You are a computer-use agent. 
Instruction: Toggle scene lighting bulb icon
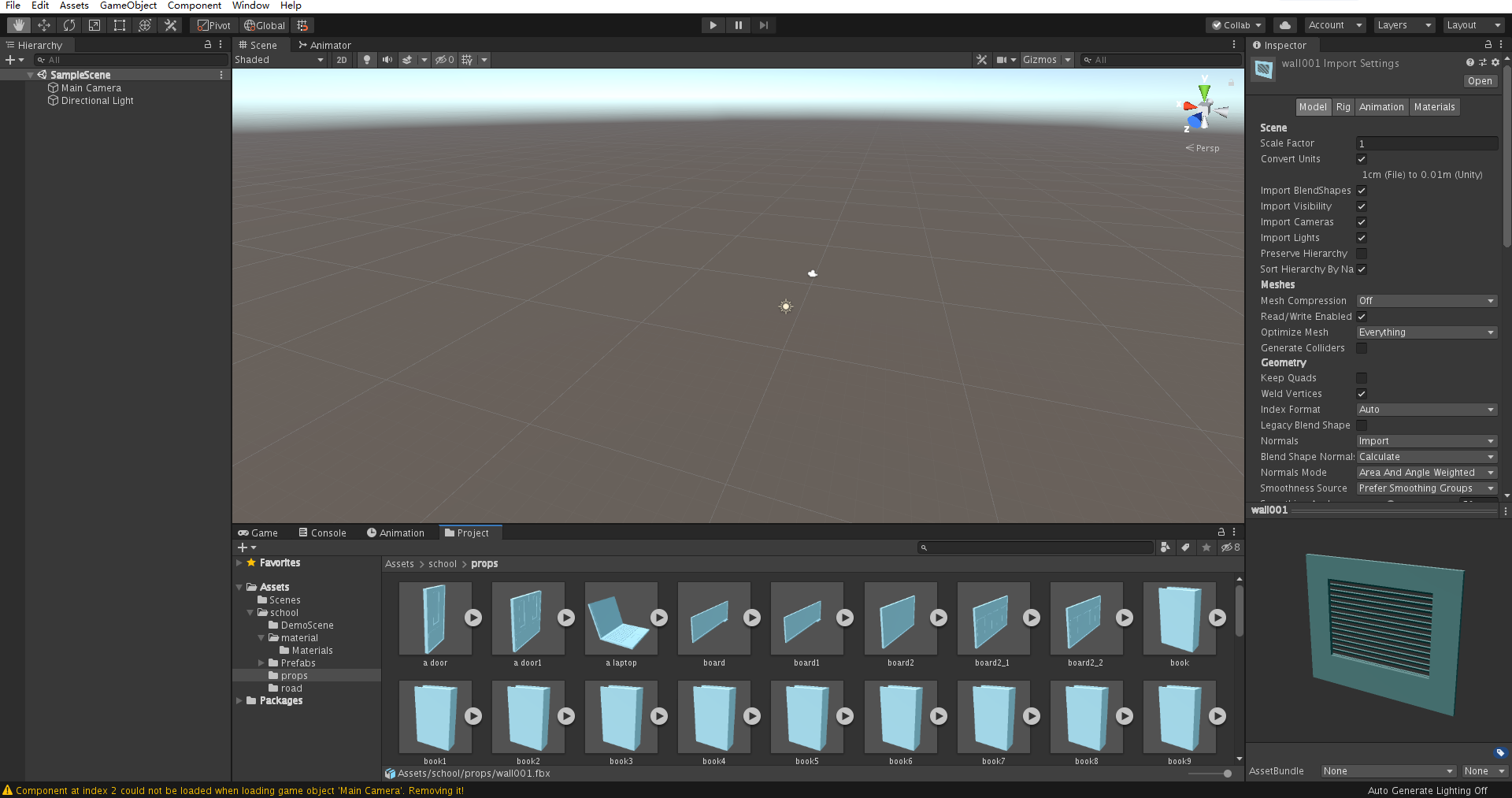(367, 60)
